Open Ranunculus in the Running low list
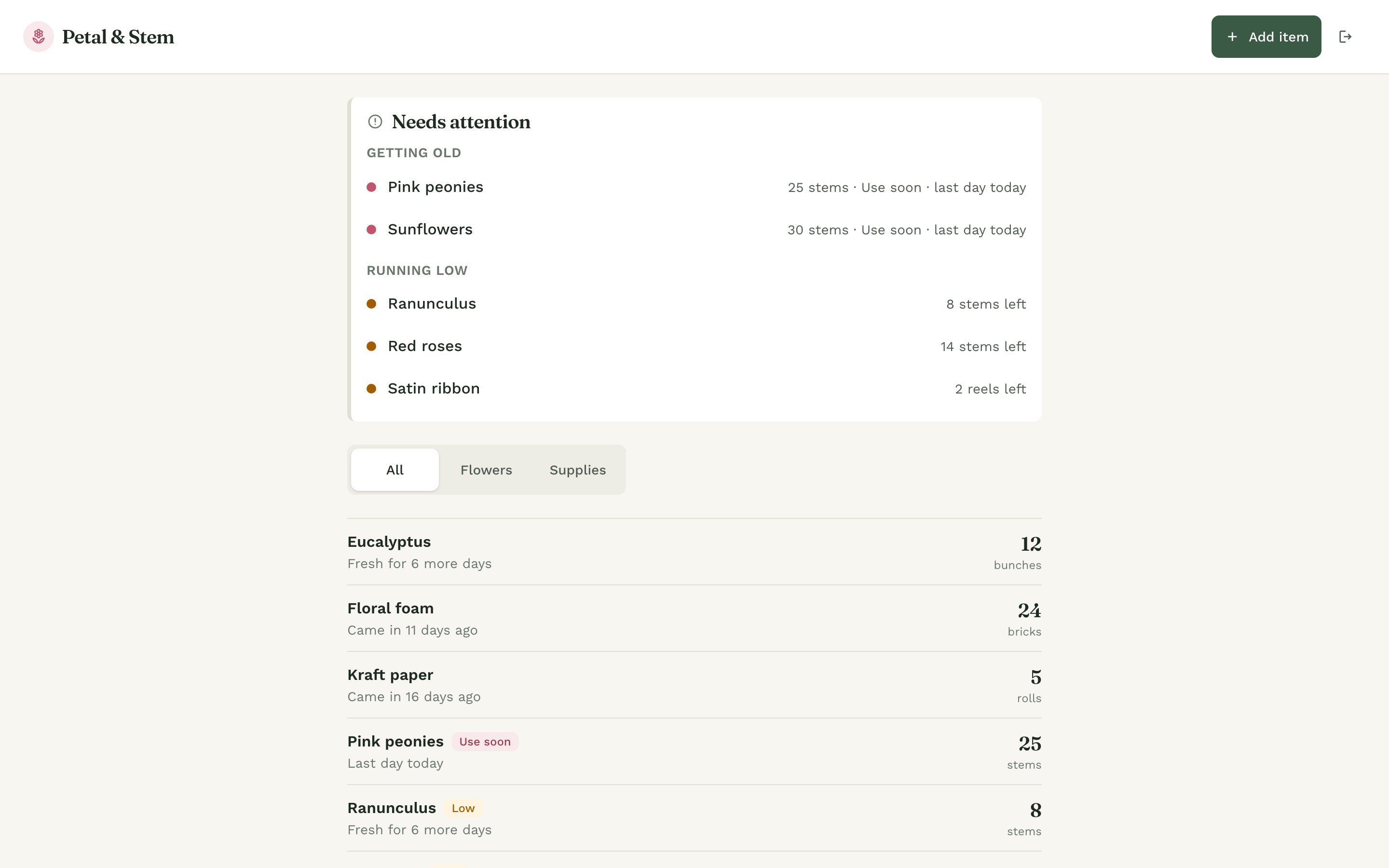The height and width of the screenshot is (868, 1389). [695, 304]
